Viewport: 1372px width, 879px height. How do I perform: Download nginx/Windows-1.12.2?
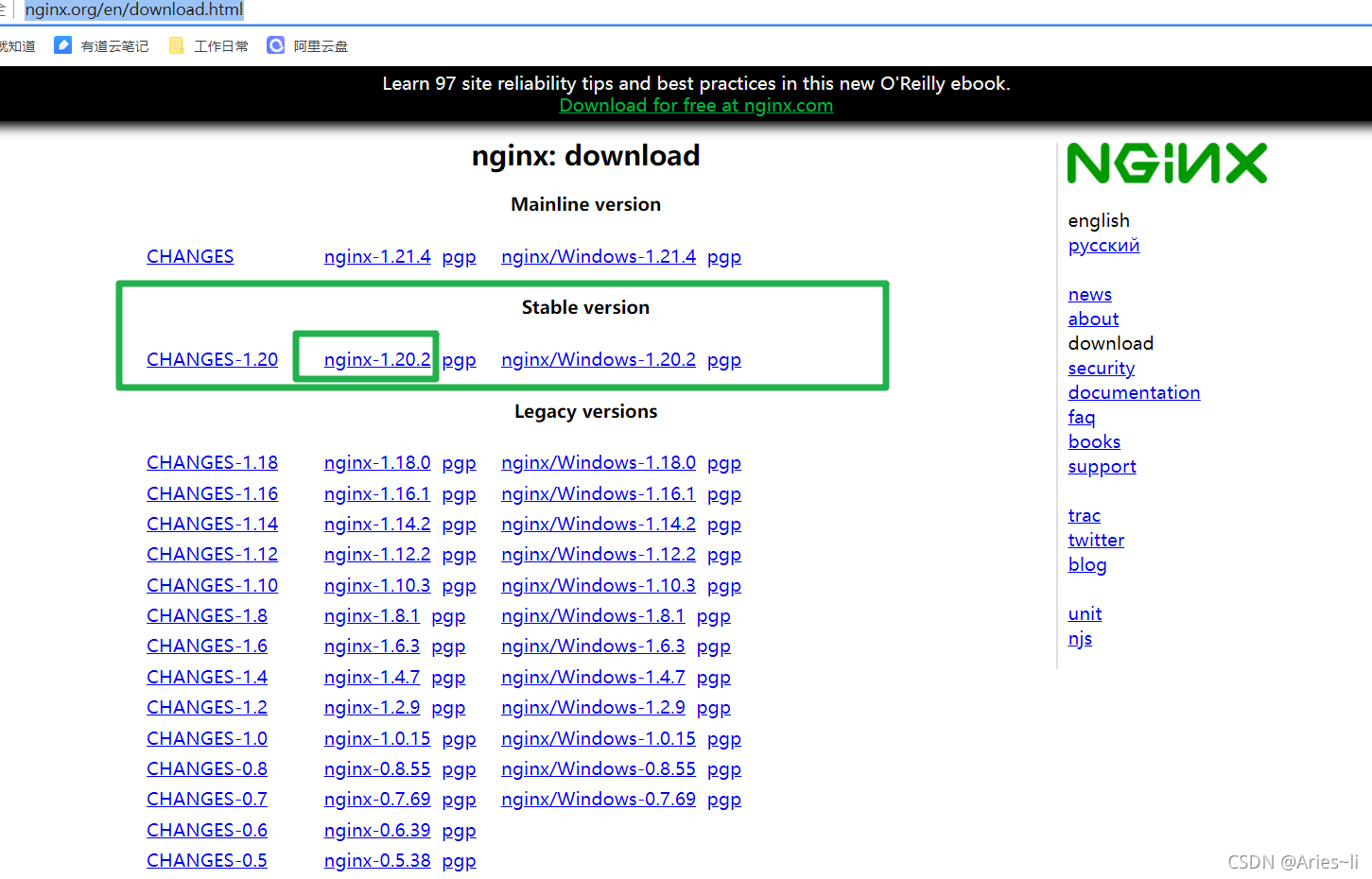click(599, 554)
